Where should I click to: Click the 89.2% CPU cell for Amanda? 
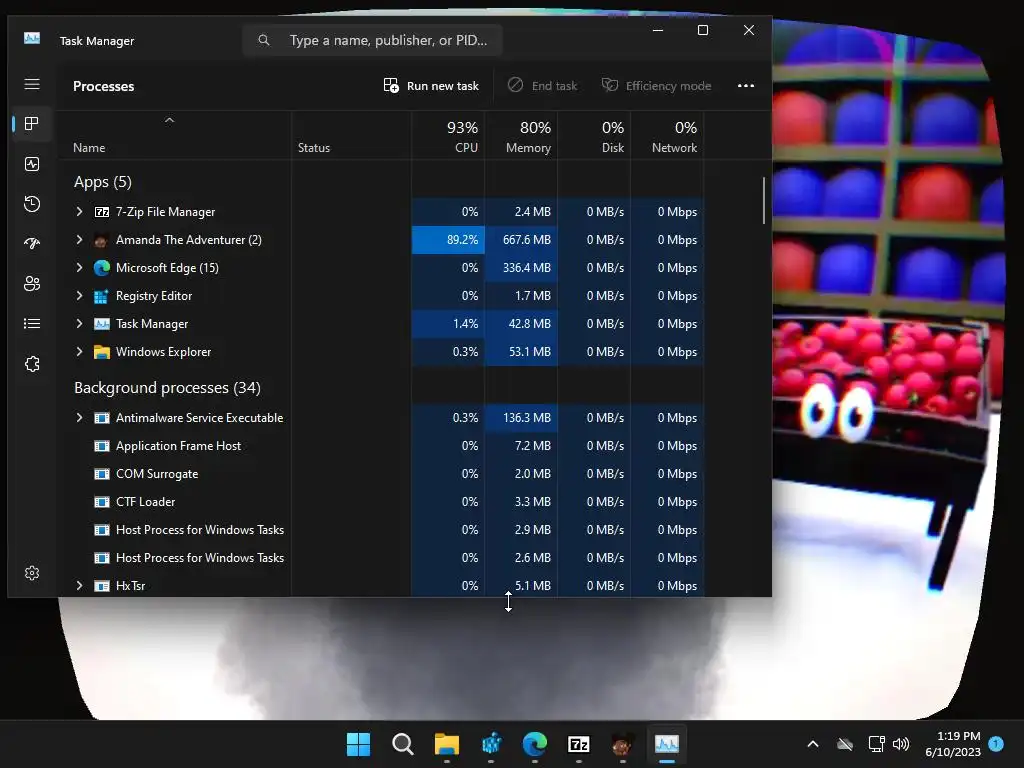coord(449,240)
